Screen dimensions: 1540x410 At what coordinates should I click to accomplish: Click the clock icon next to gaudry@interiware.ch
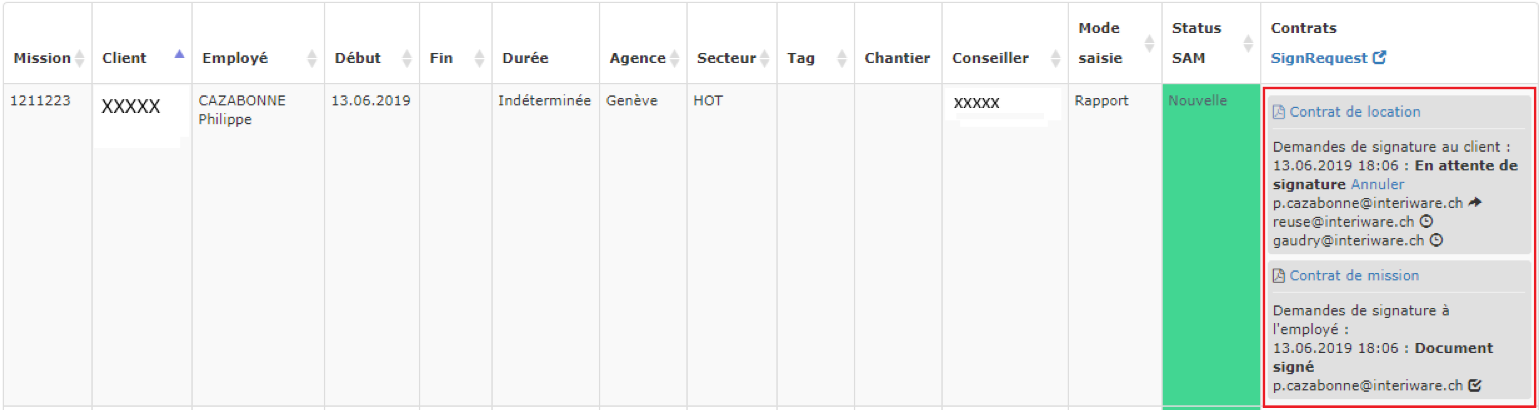click(1436, 240)
